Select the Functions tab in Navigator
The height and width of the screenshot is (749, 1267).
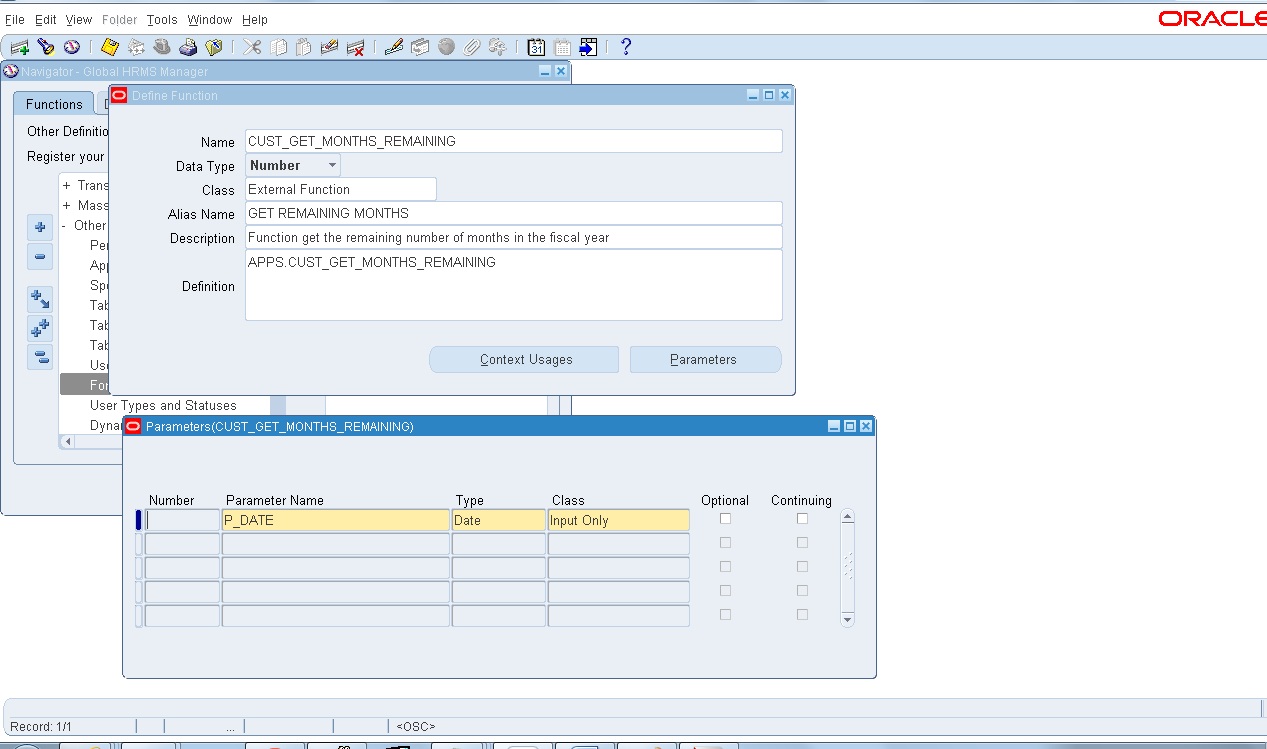(x=54, y=104)
